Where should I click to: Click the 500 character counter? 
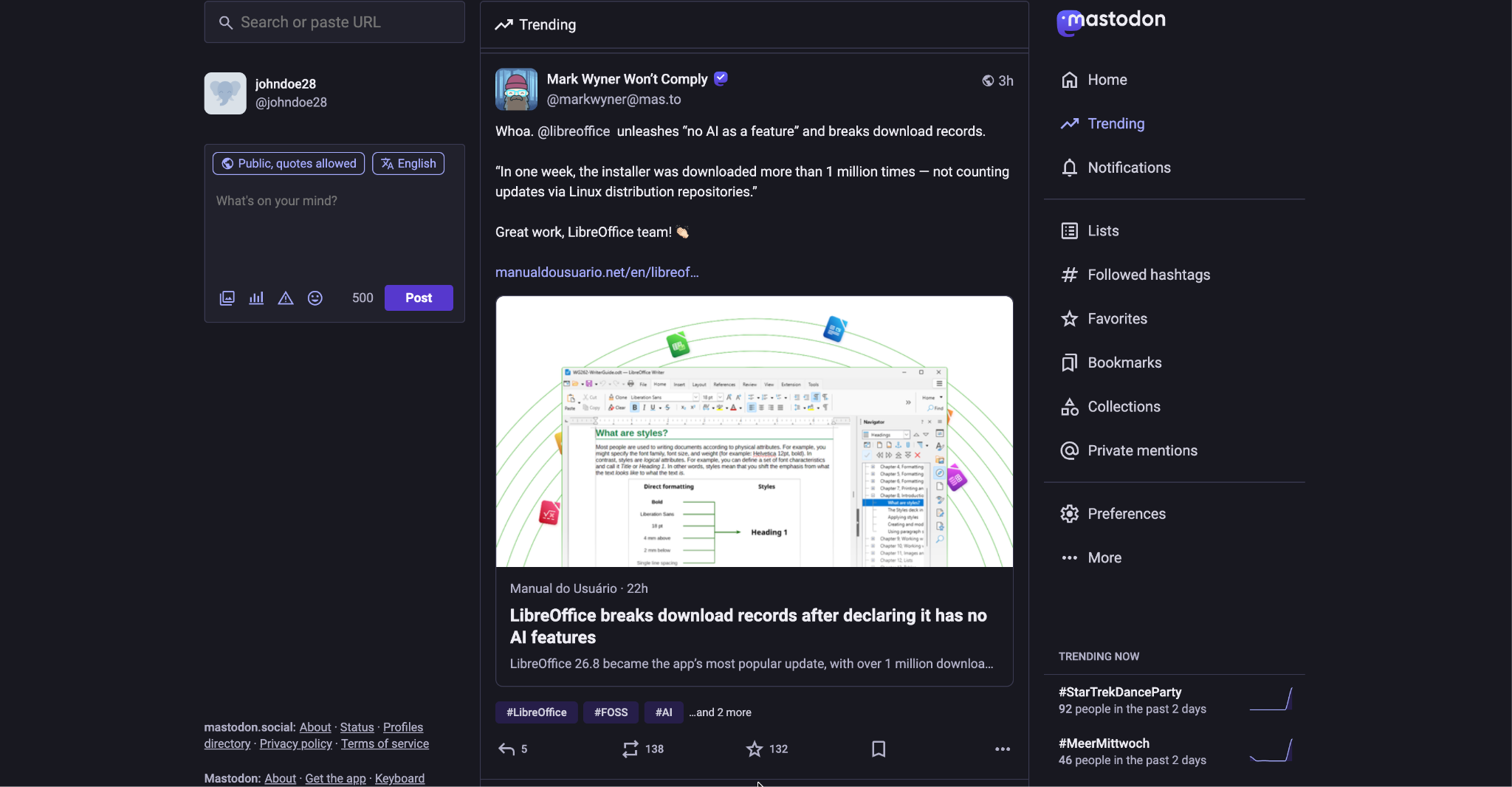(x=362, y=298)
